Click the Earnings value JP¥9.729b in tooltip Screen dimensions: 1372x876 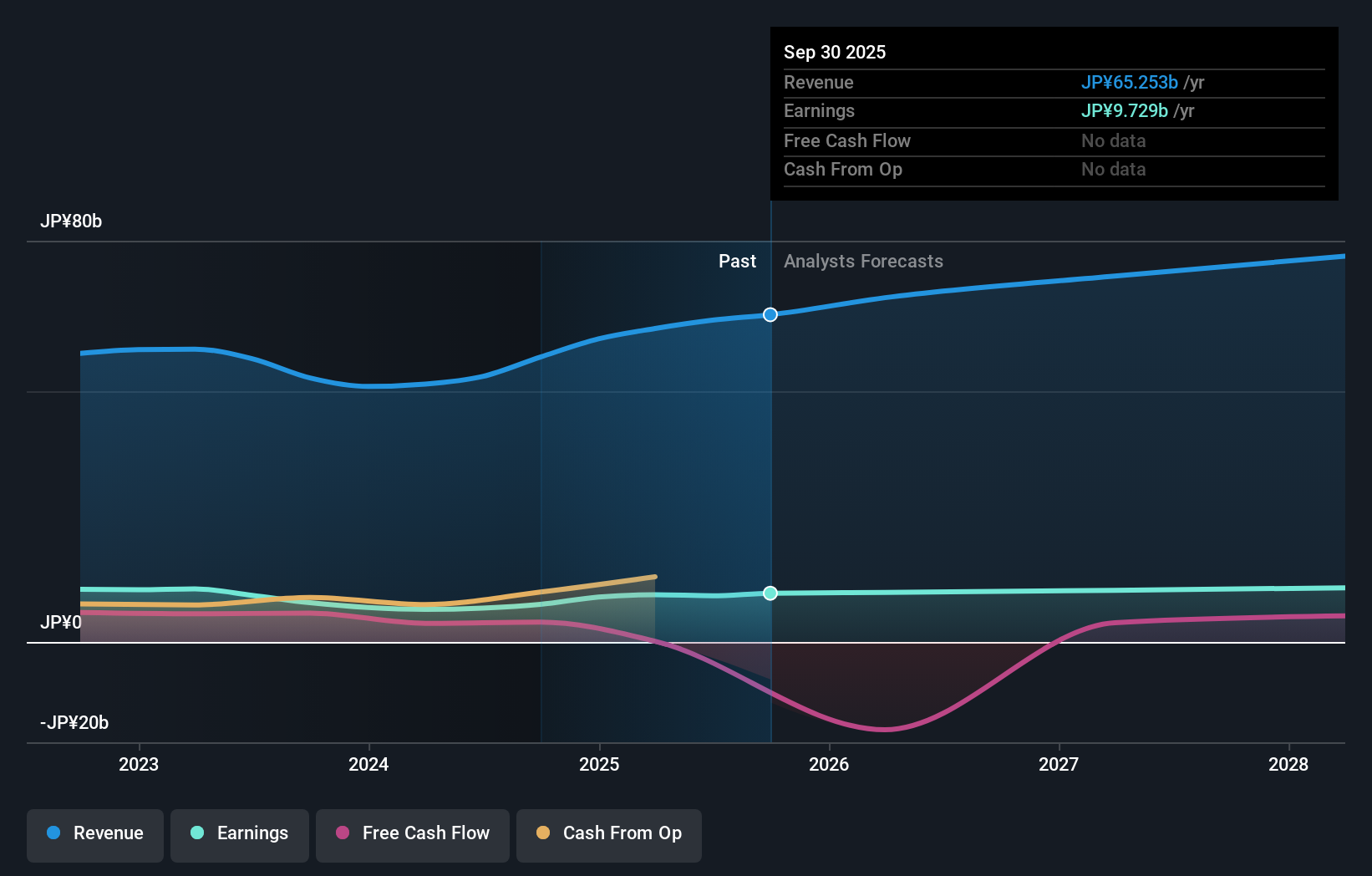pyautogui.click(x=1125, y=110)
